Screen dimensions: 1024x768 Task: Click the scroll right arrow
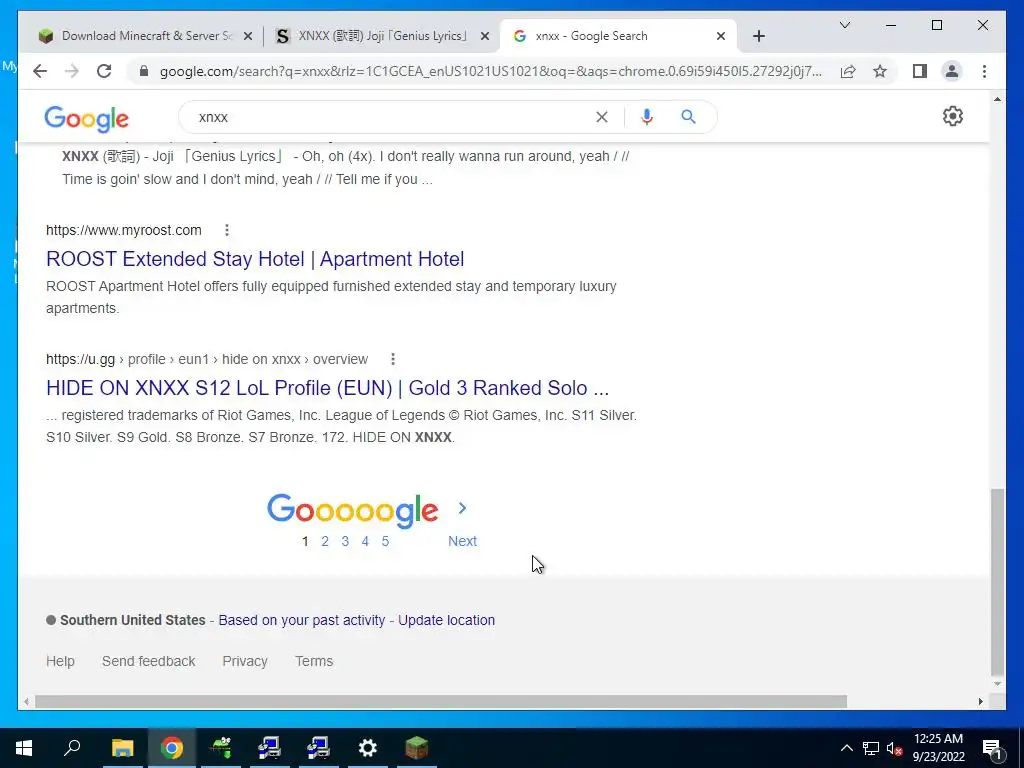coord(980,701)
